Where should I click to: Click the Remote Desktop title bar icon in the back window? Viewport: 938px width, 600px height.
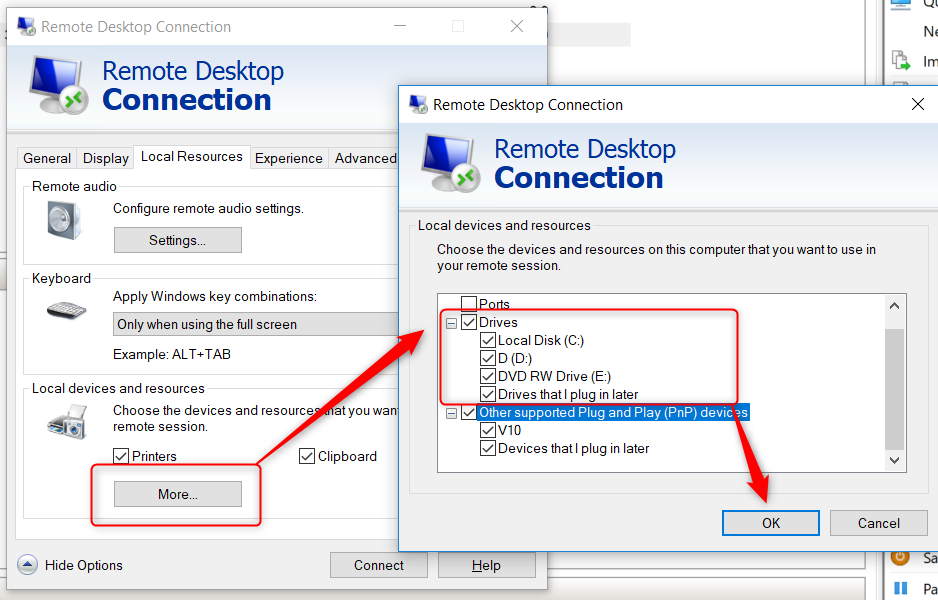click(x=26, y=26)
